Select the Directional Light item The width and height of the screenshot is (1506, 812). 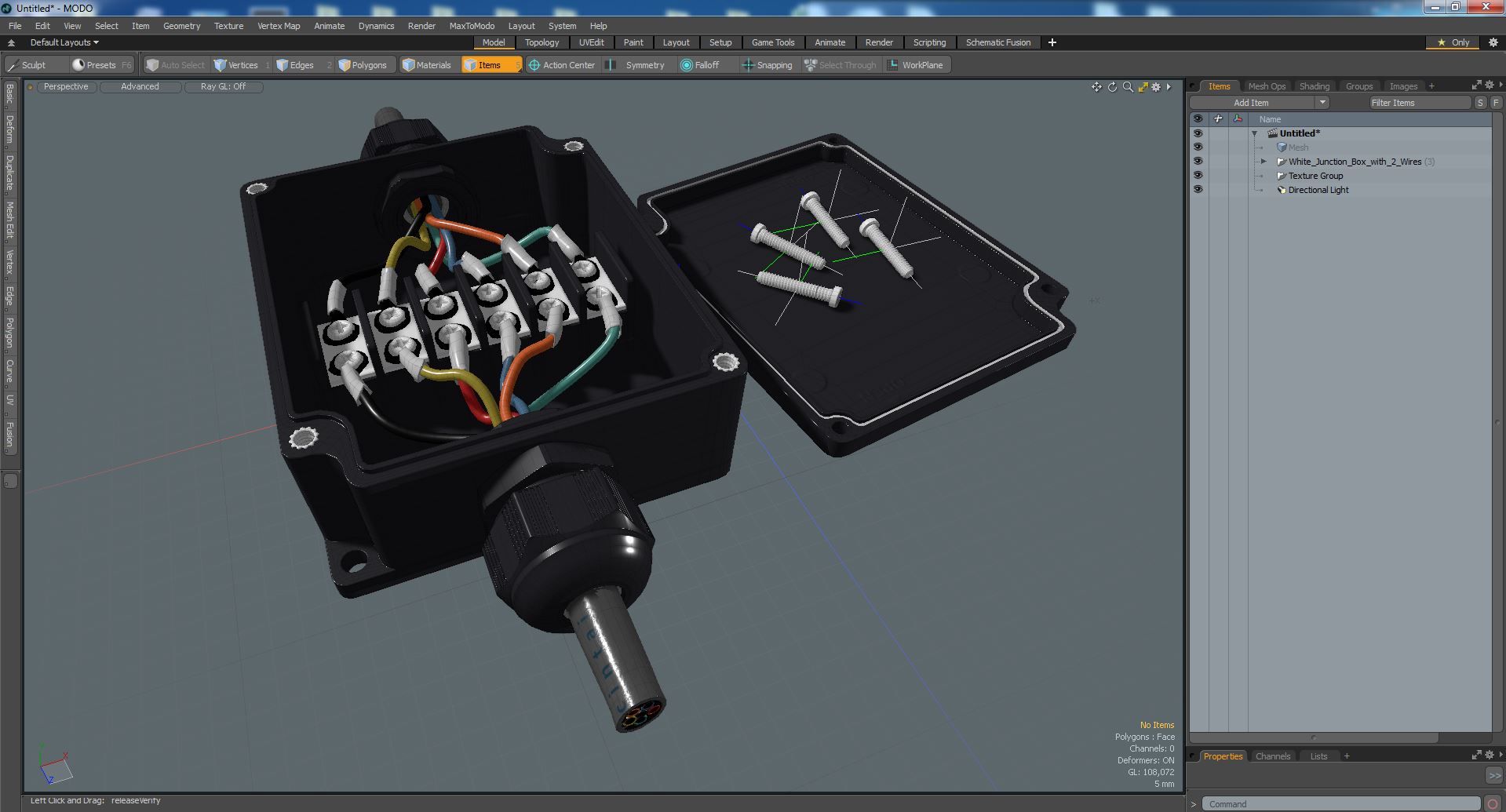tap(1318, 190)
